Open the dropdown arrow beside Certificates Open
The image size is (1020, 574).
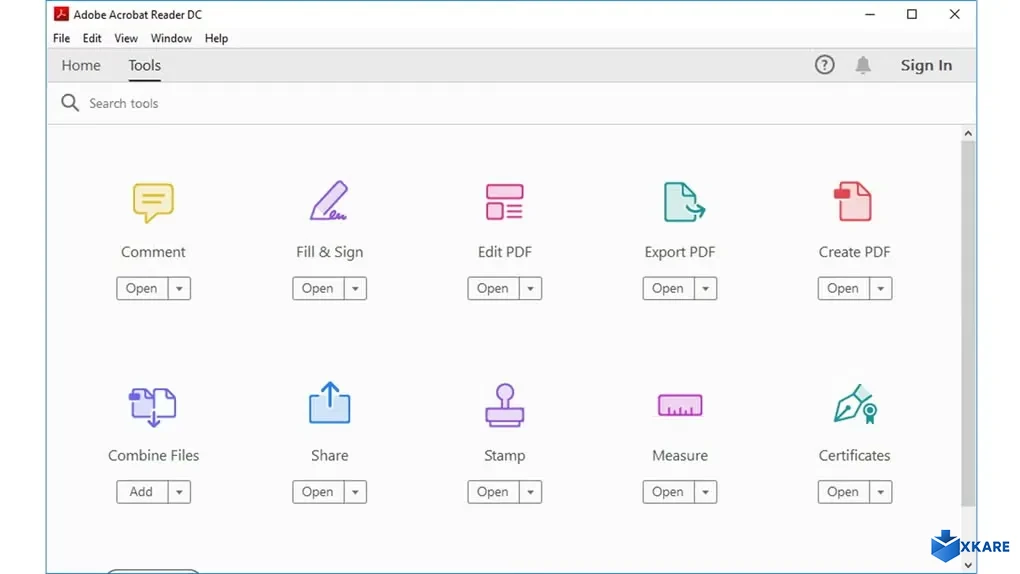tap(880, 492)
